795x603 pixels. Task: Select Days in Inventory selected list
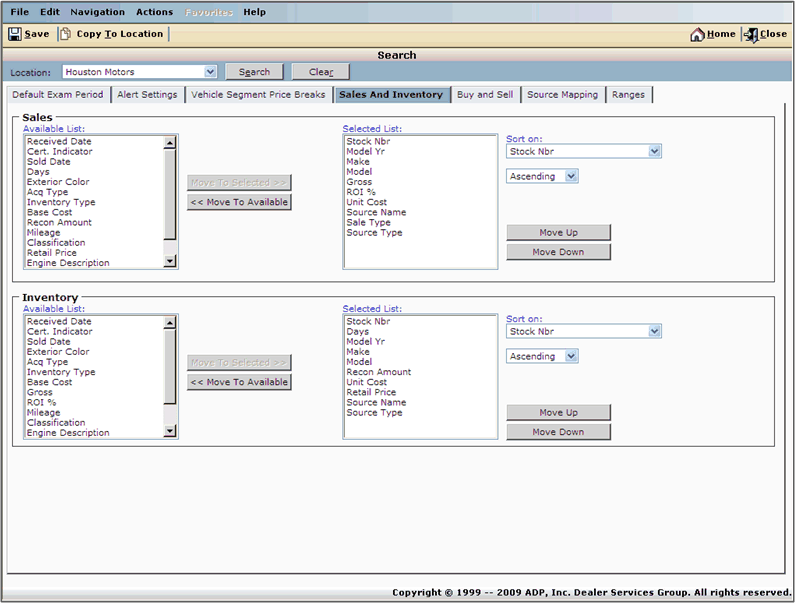(x=357, y=331)
